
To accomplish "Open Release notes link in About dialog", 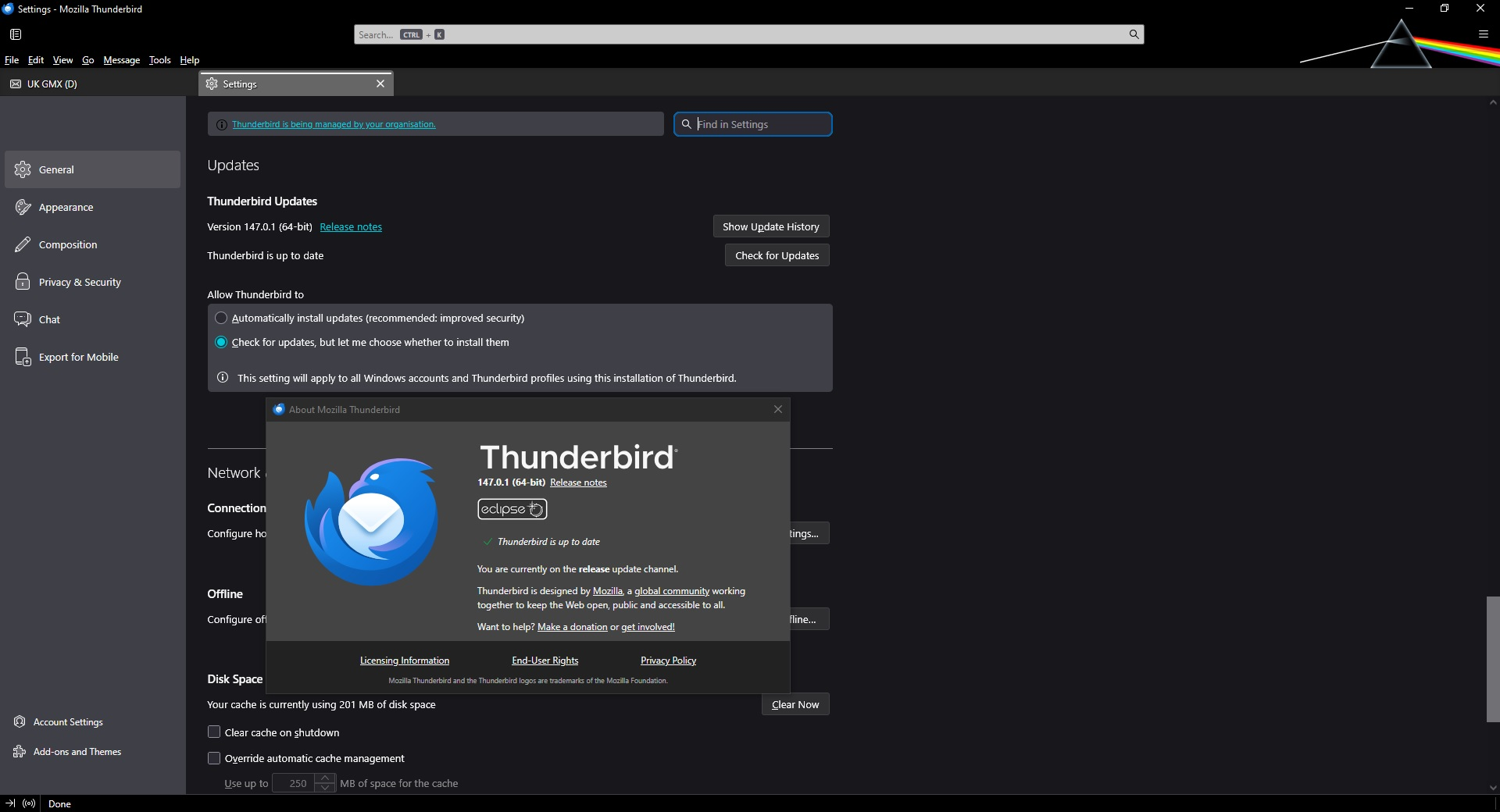I will 578,483.
